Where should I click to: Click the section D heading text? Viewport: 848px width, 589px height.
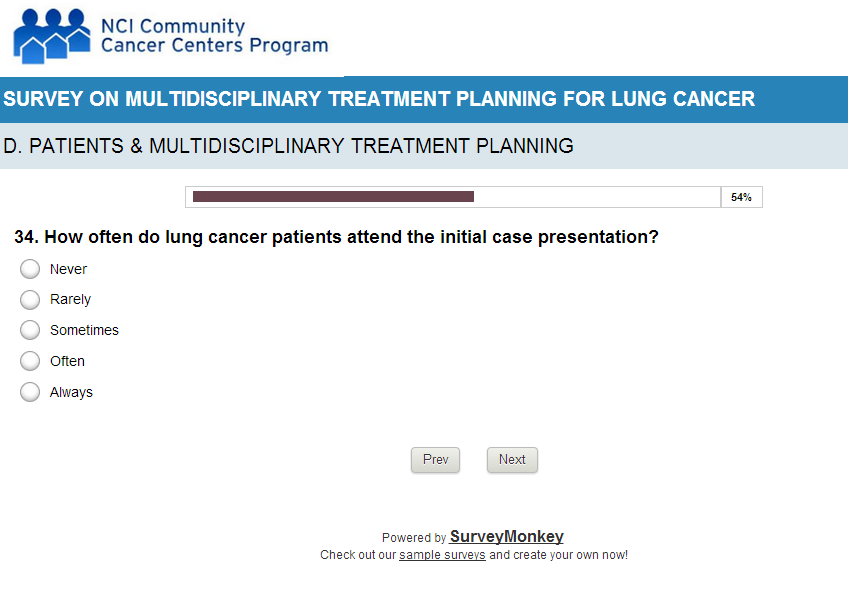tap(288, 147)
